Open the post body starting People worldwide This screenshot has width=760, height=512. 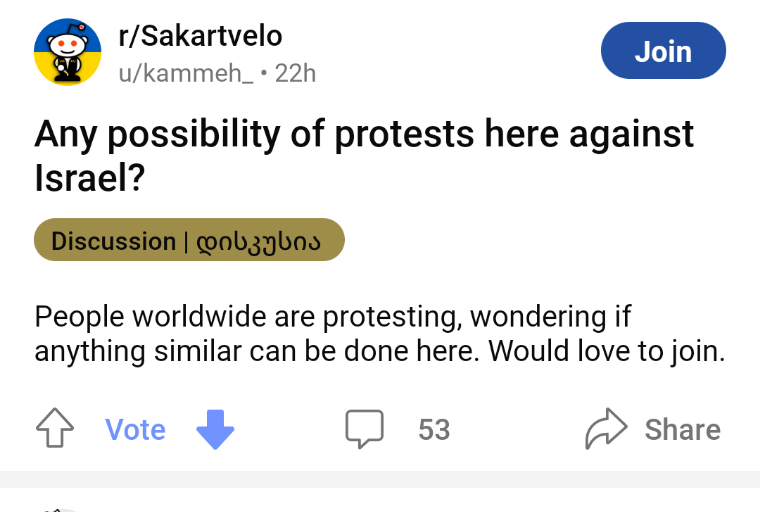click(x=380, y=334)
